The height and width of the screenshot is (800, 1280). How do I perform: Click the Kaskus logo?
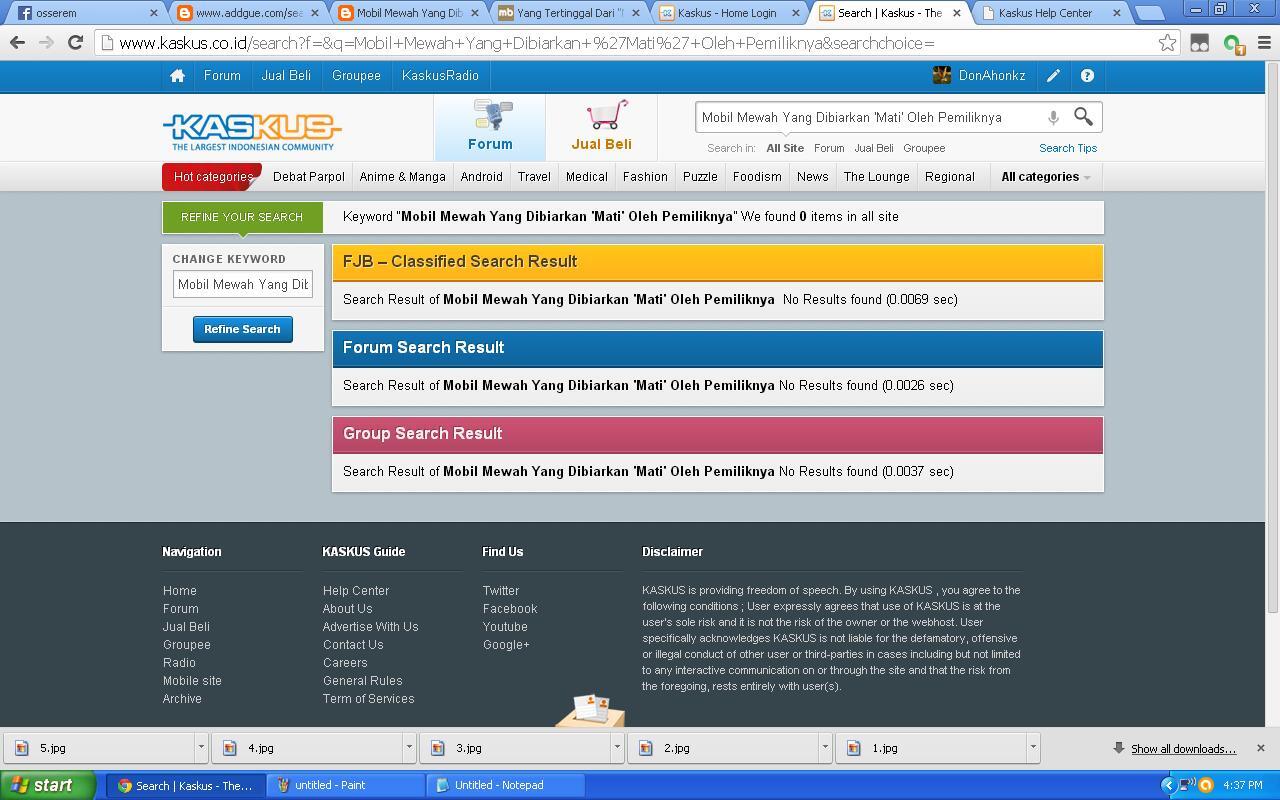pyautogui.click(x=252, y=131)
